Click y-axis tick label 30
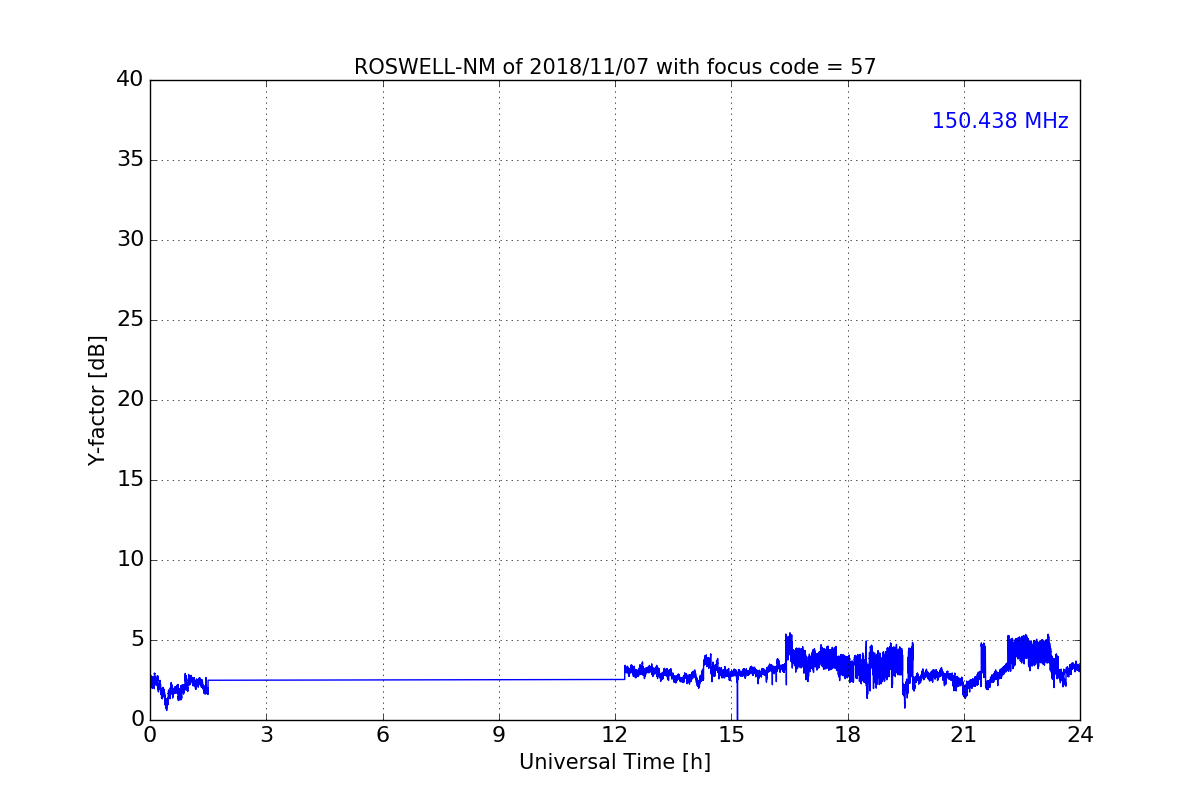This screenshot has height=800, width=1200. 130,240
